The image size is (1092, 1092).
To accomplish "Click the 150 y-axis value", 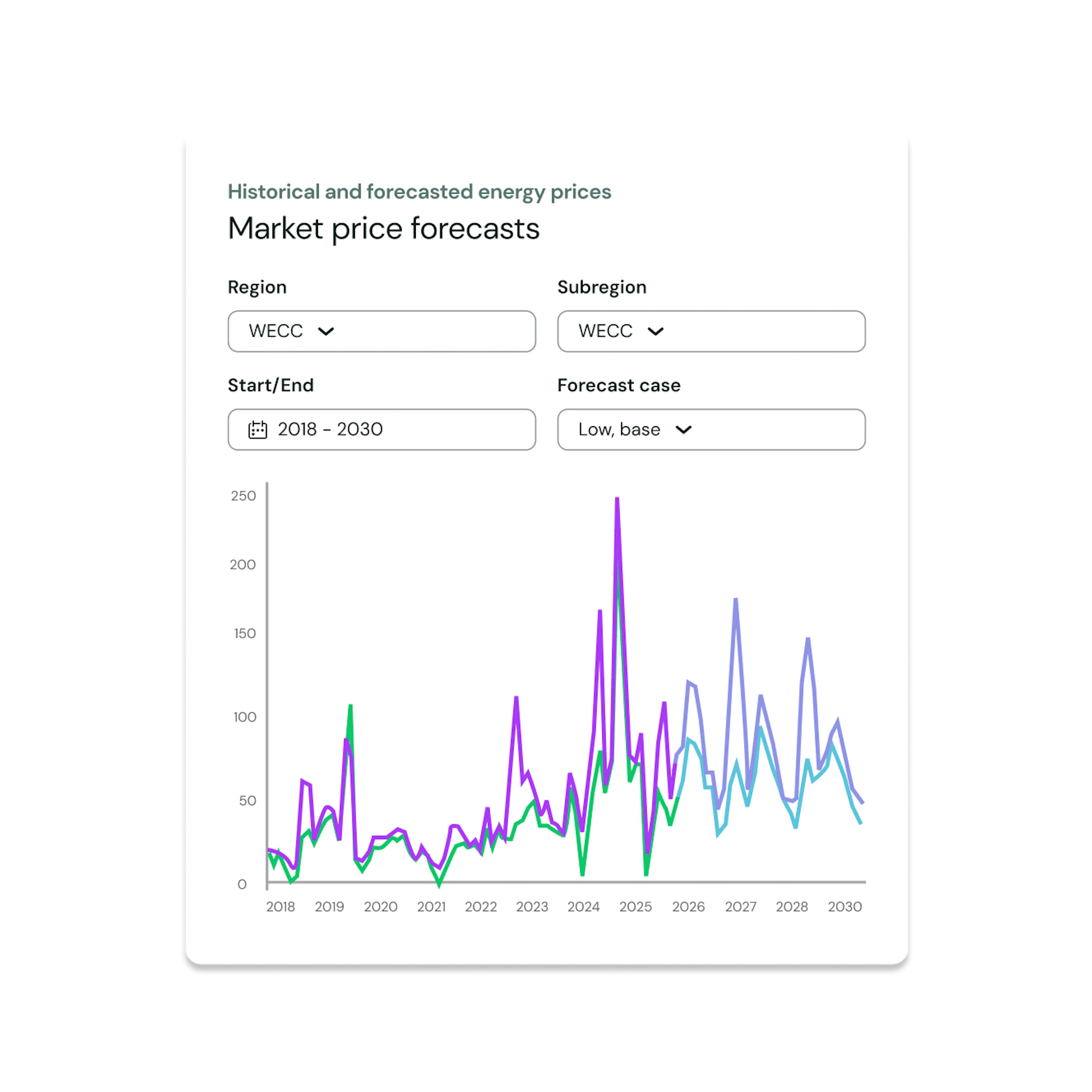I will [x=245, y=634].
